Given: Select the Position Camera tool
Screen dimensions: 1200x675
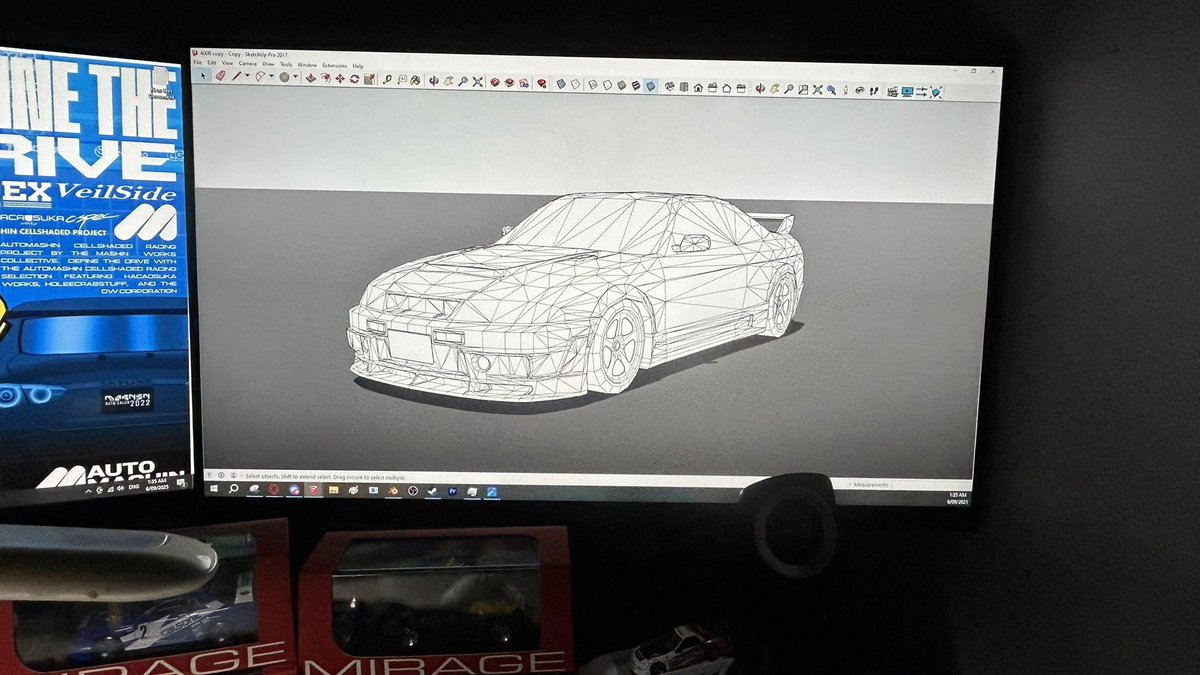Looking at the screenshot, I should [x=846, y=90].
